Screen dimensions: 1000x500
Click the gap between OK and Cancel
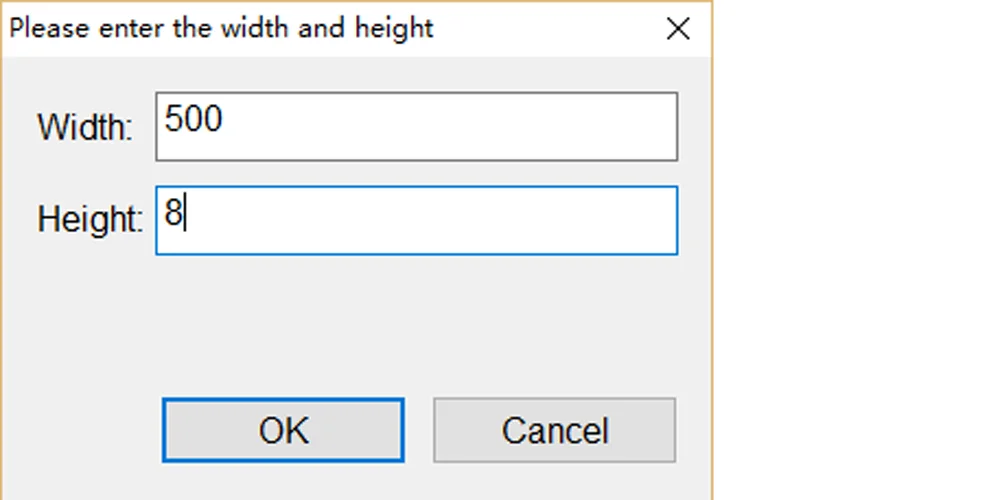click(x=418, y=430)
